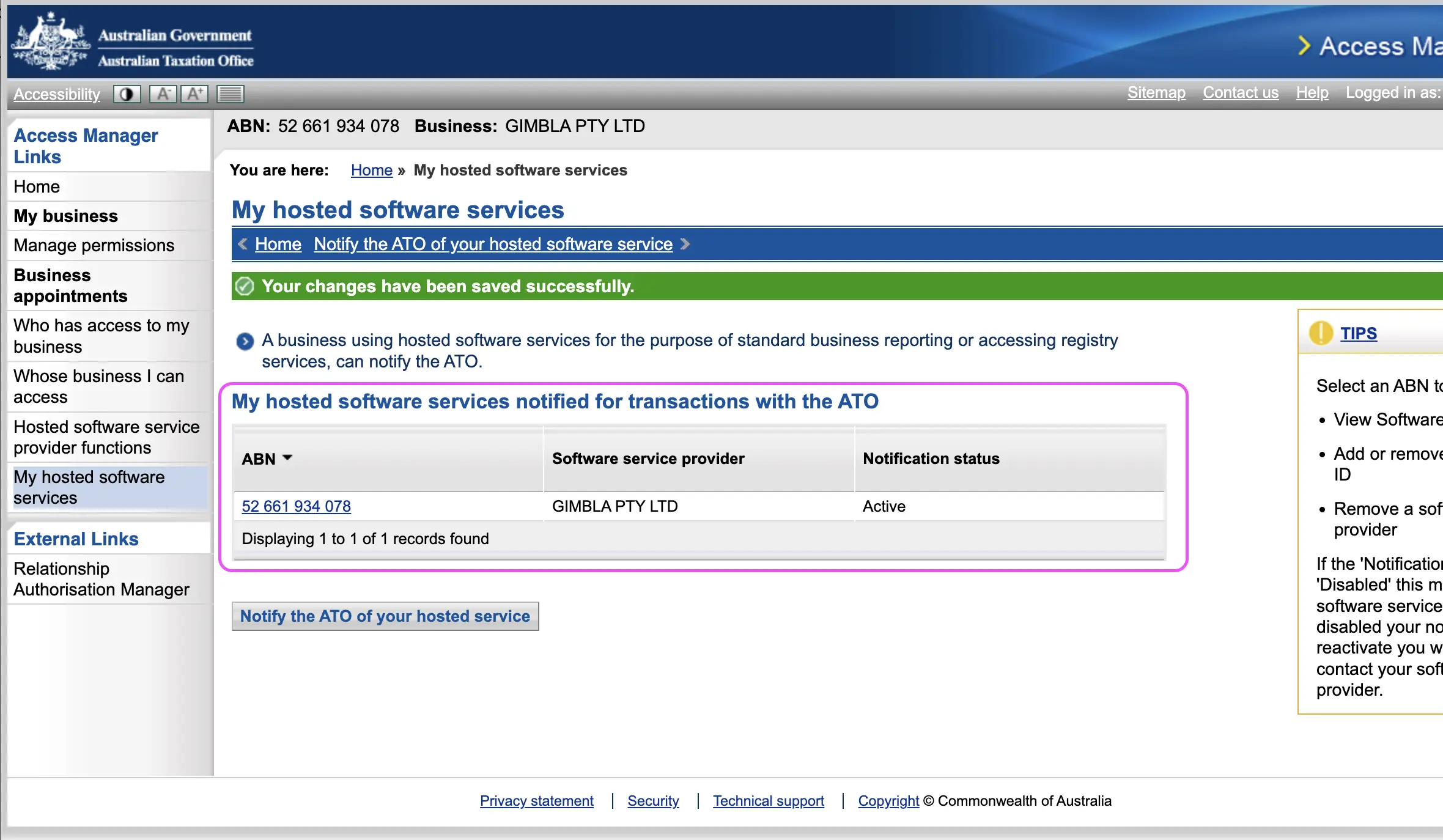Open ABN 52 661 934 078 record
This screenshot has width=1443, height=840.
pos(296,506)
